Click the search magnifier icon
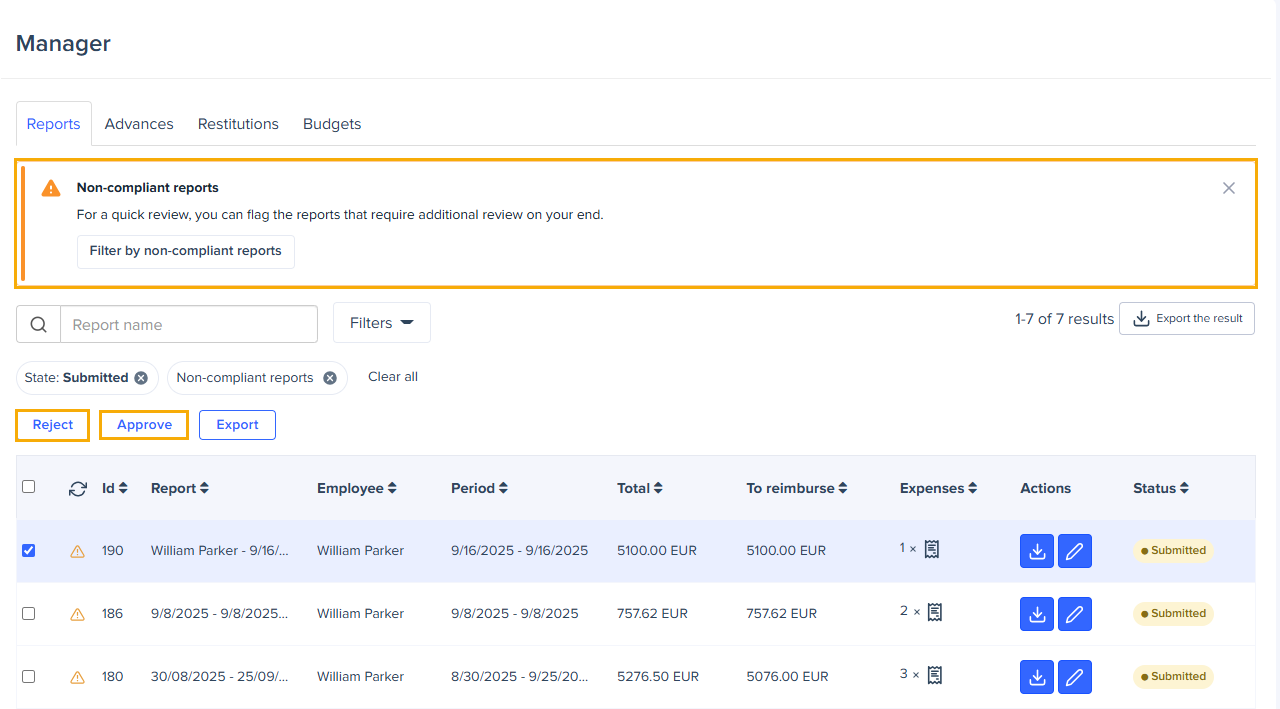The width and height of the screenshot is (1280, 709). click(38, 324)
